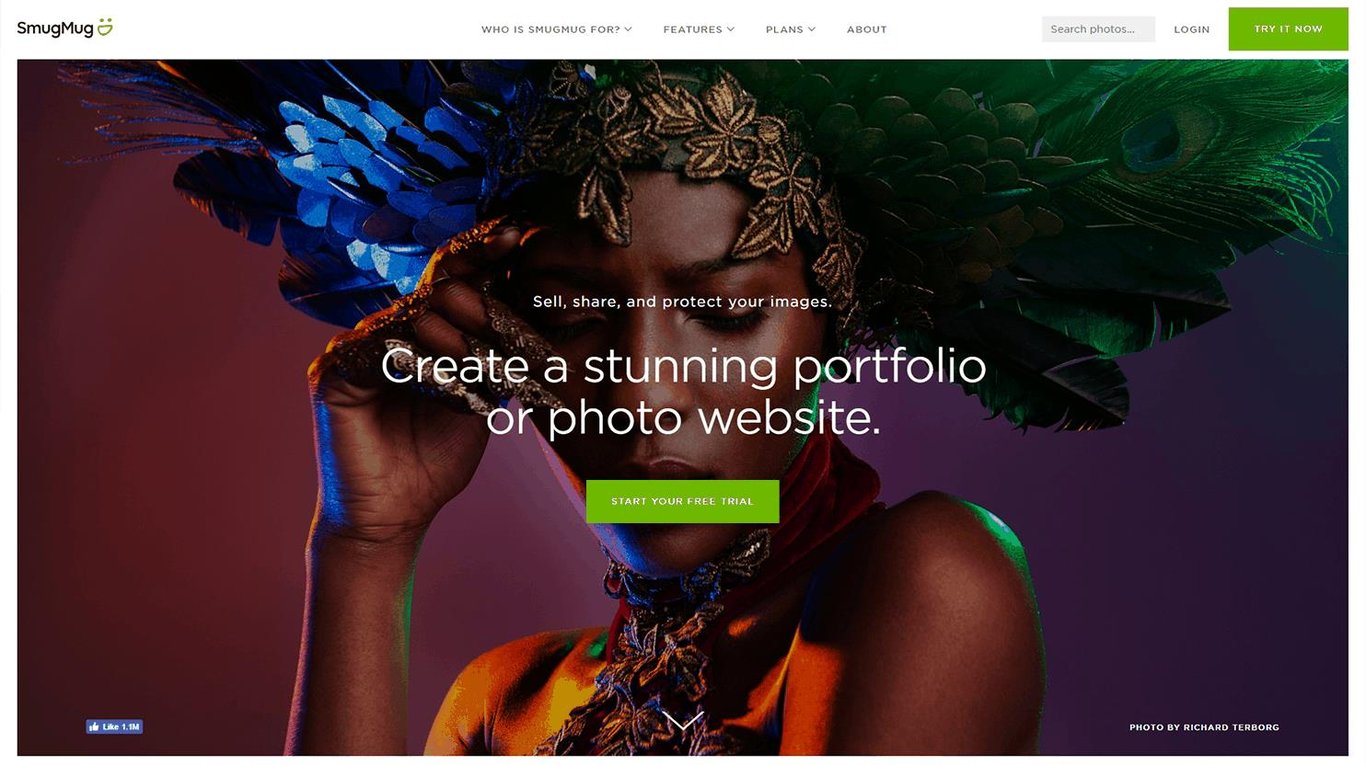
Task: Click the SmugMug smiley face logo icon
Action: pos(104,27)
